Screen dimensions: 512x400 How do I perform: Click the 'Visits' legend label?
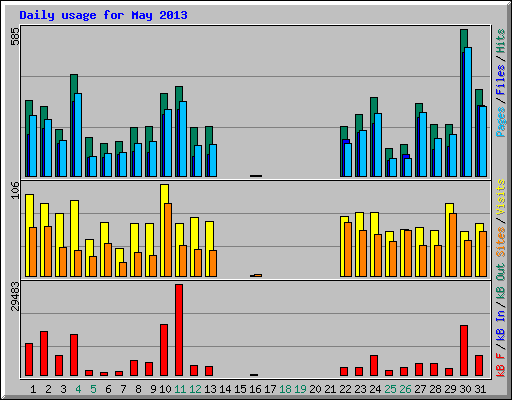[501, 197]
